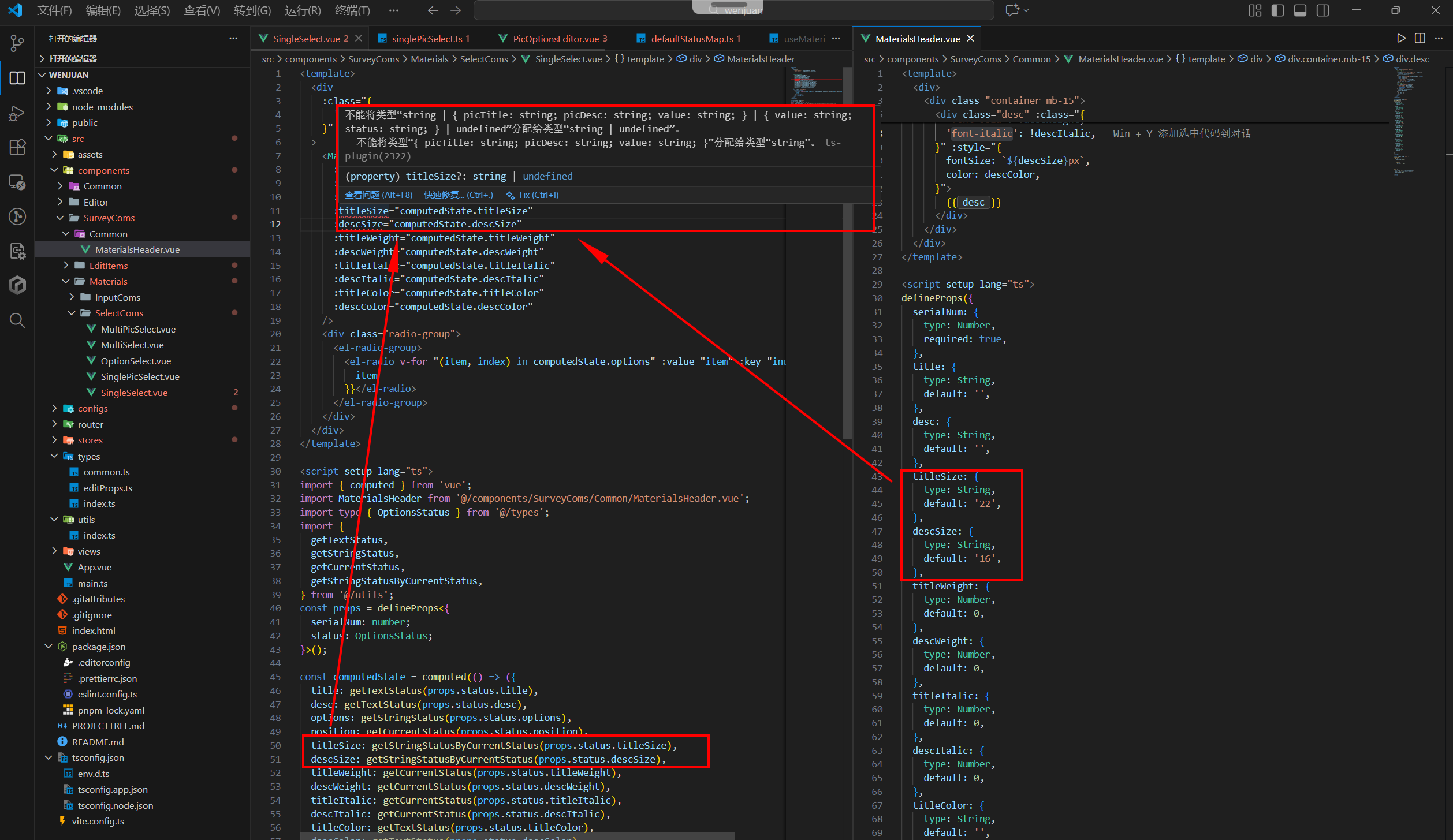
Task: Open the Search view in activity bar
Action: point(17,320)
